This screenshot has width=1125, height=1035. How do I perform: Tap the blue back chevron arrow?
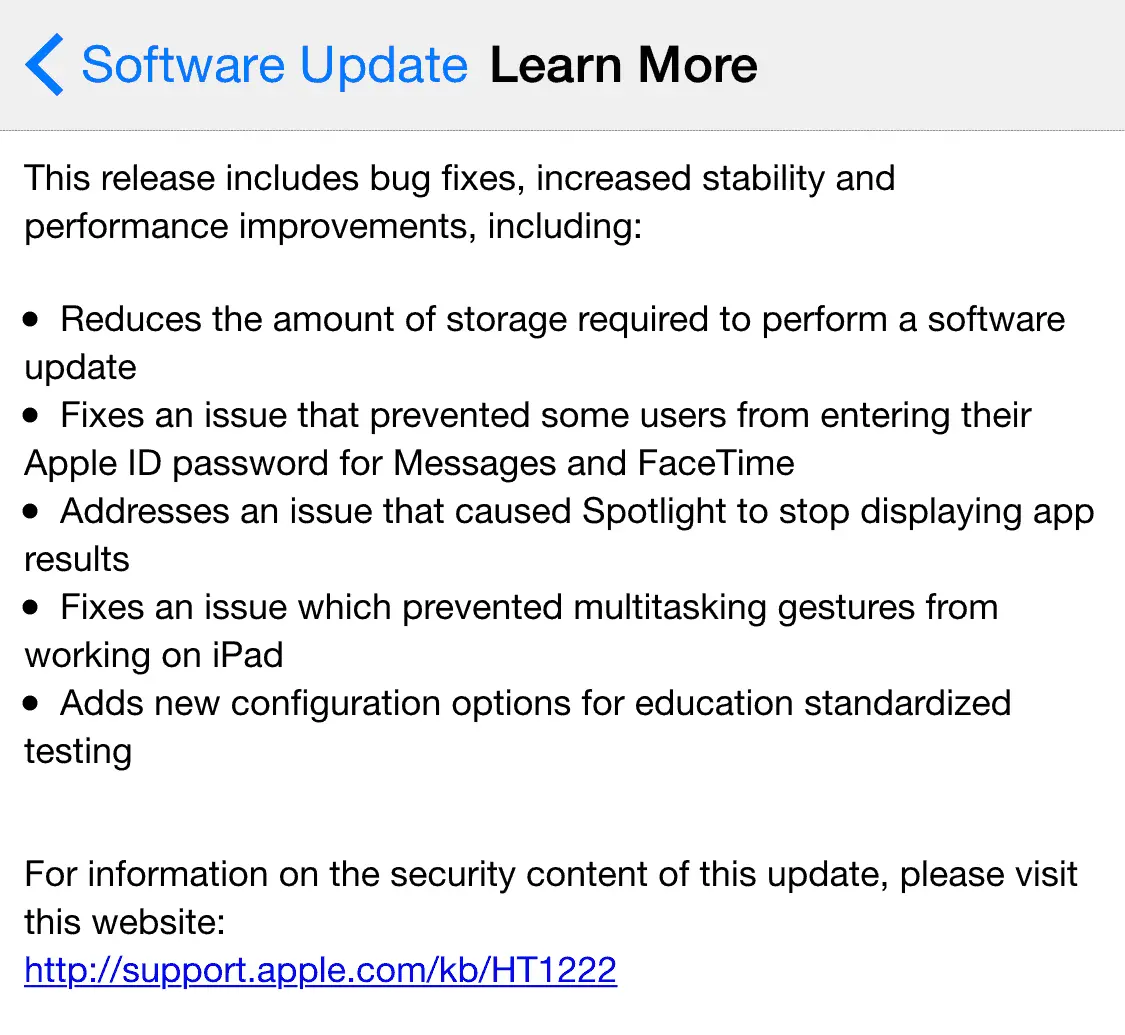[x=44, y=64]
